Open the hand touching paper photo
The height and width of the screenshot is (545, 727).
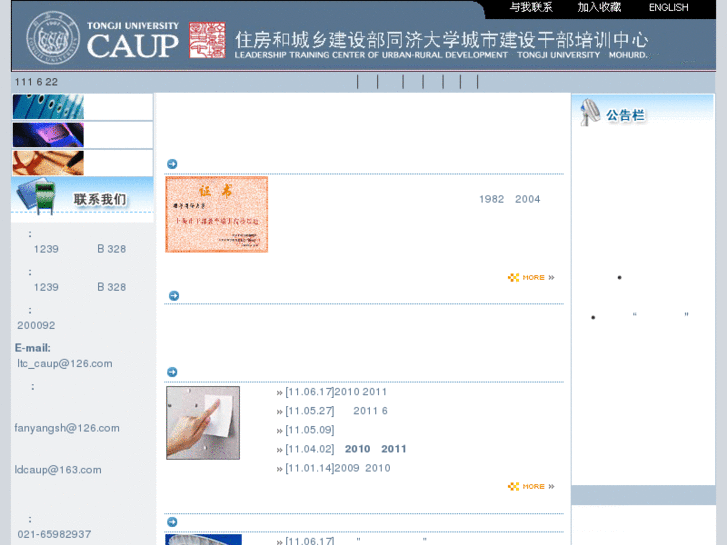click(x=203, y=423)
